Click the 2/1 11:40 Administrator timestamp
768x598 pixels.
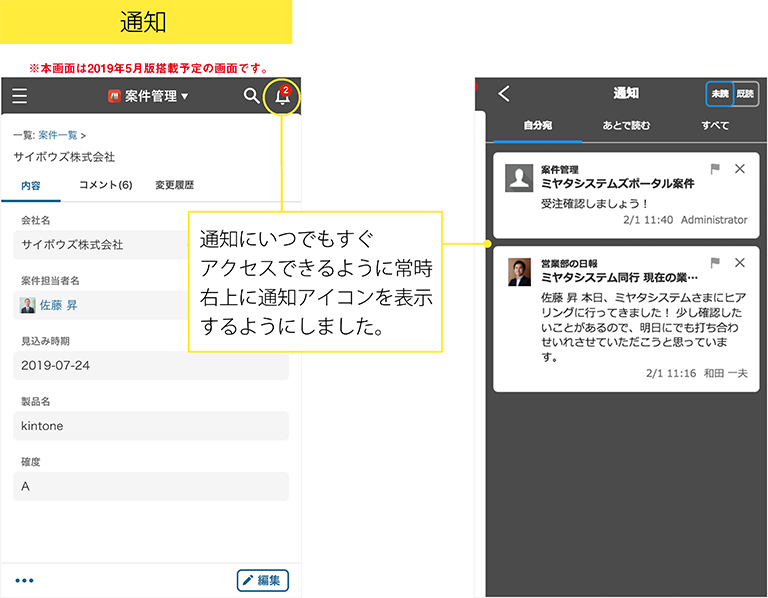tap(685, 220)
